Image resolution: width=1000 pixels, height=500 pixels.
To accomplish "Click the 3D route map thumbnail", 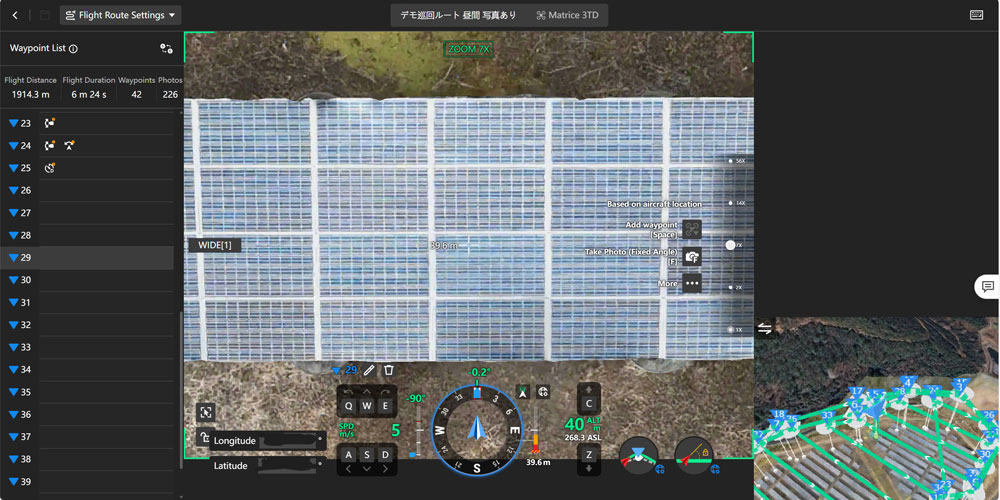I will point(876,408).
